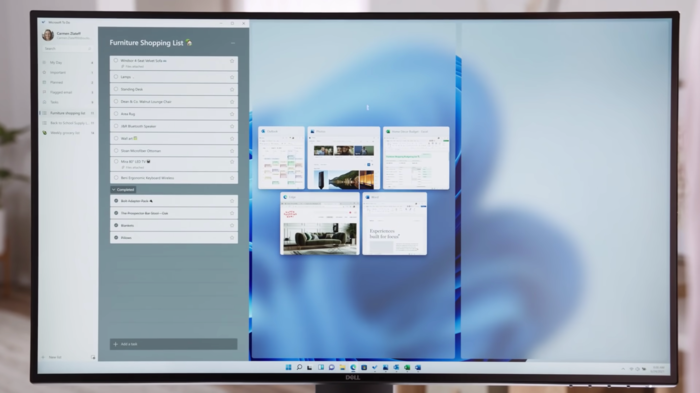700x393 pixels.
Task: Check off the Wall art task
Action: [116, 138]
